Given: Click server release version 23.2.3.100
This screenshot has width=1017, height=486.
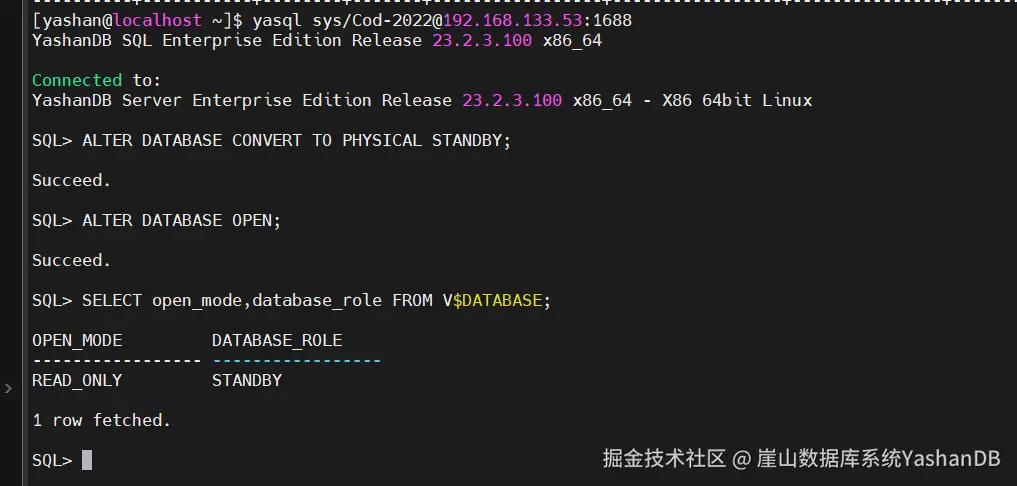Looking at the screenshot, I should coord(512,101).
